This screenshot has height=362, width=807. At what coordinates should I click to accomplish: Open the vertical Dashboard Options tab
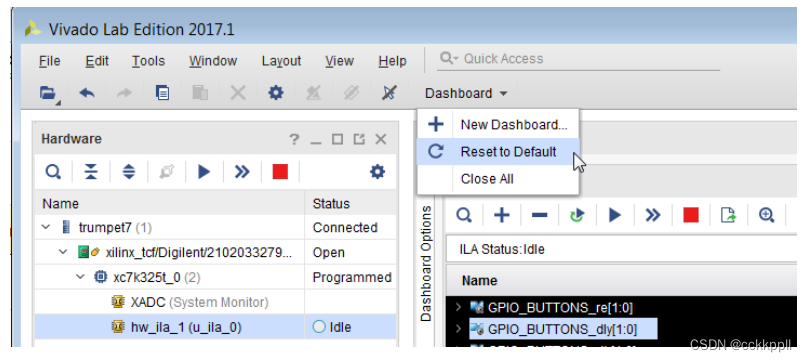pos(426,264)
